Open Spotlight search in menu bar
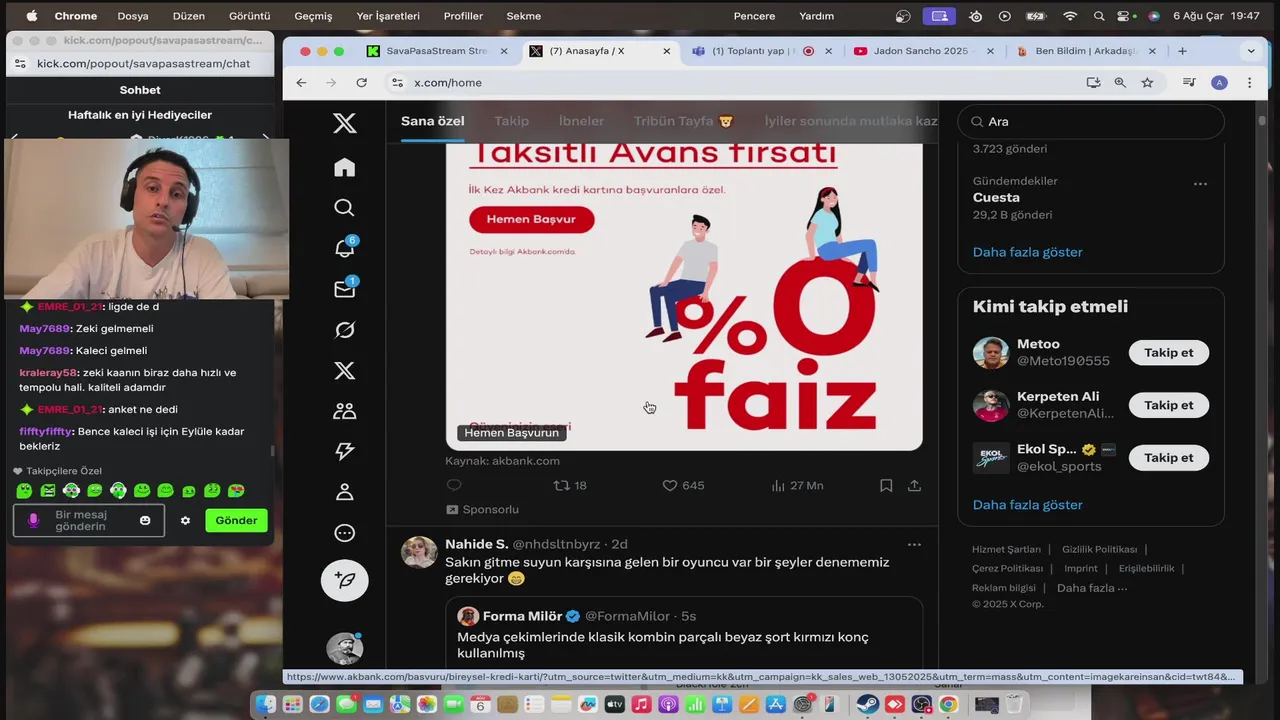 click(x=1099, y=16)
